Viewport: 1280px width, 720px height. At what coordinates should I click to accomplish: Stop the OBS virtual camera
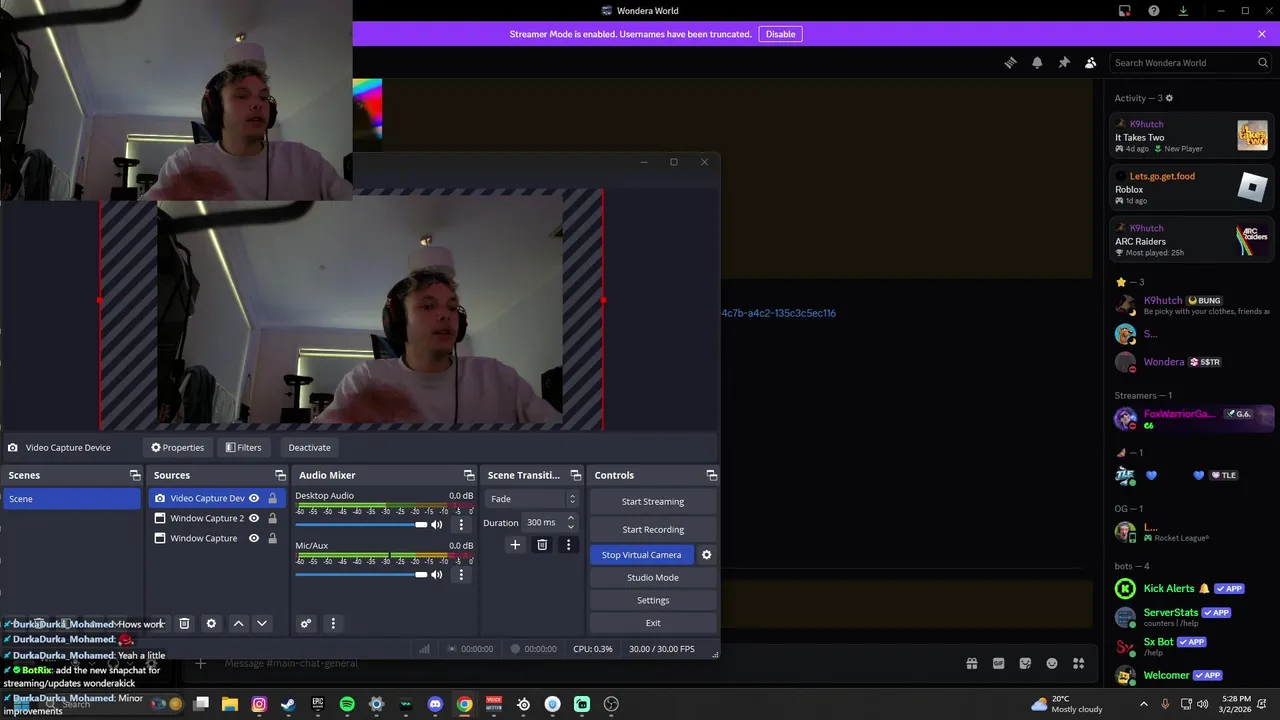click(641, 555)
